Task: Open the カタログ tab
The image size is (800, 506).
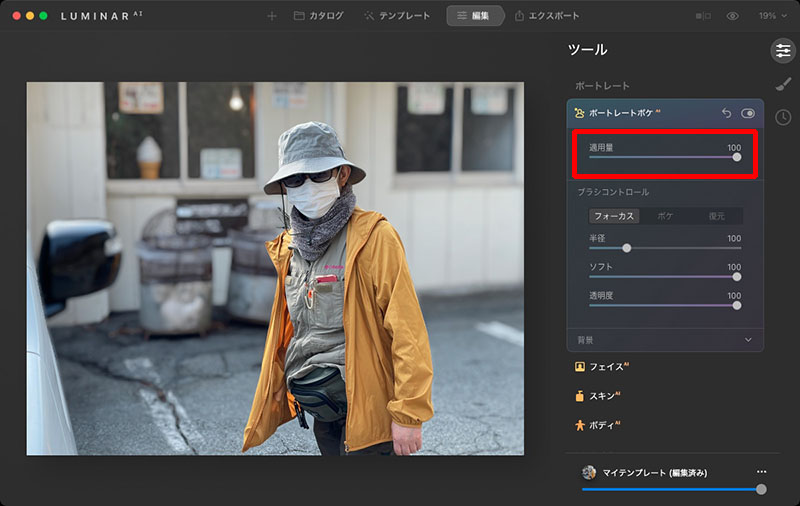Action: [318, 16]
